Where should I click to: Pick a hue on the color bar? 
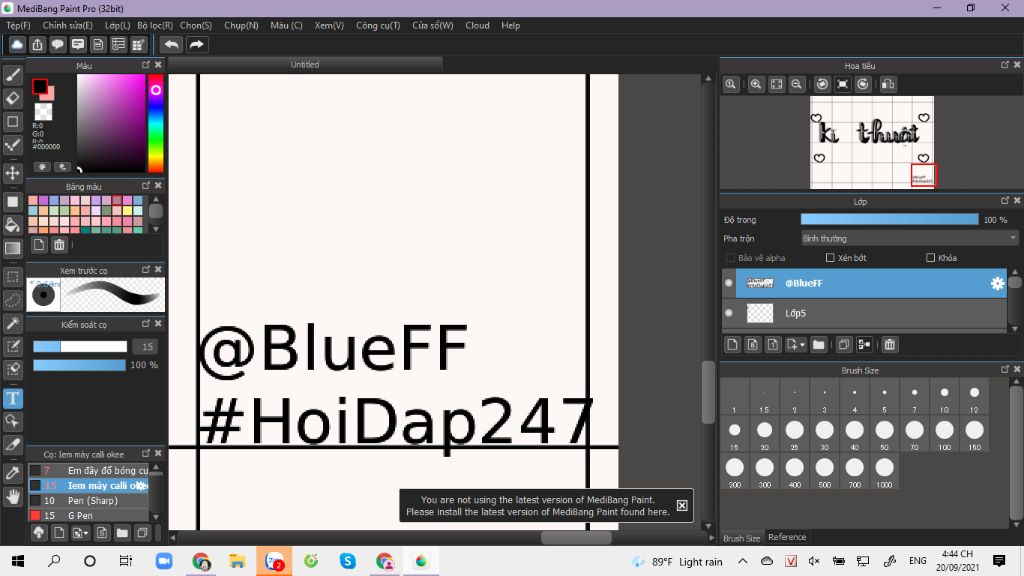pos(155,123)
